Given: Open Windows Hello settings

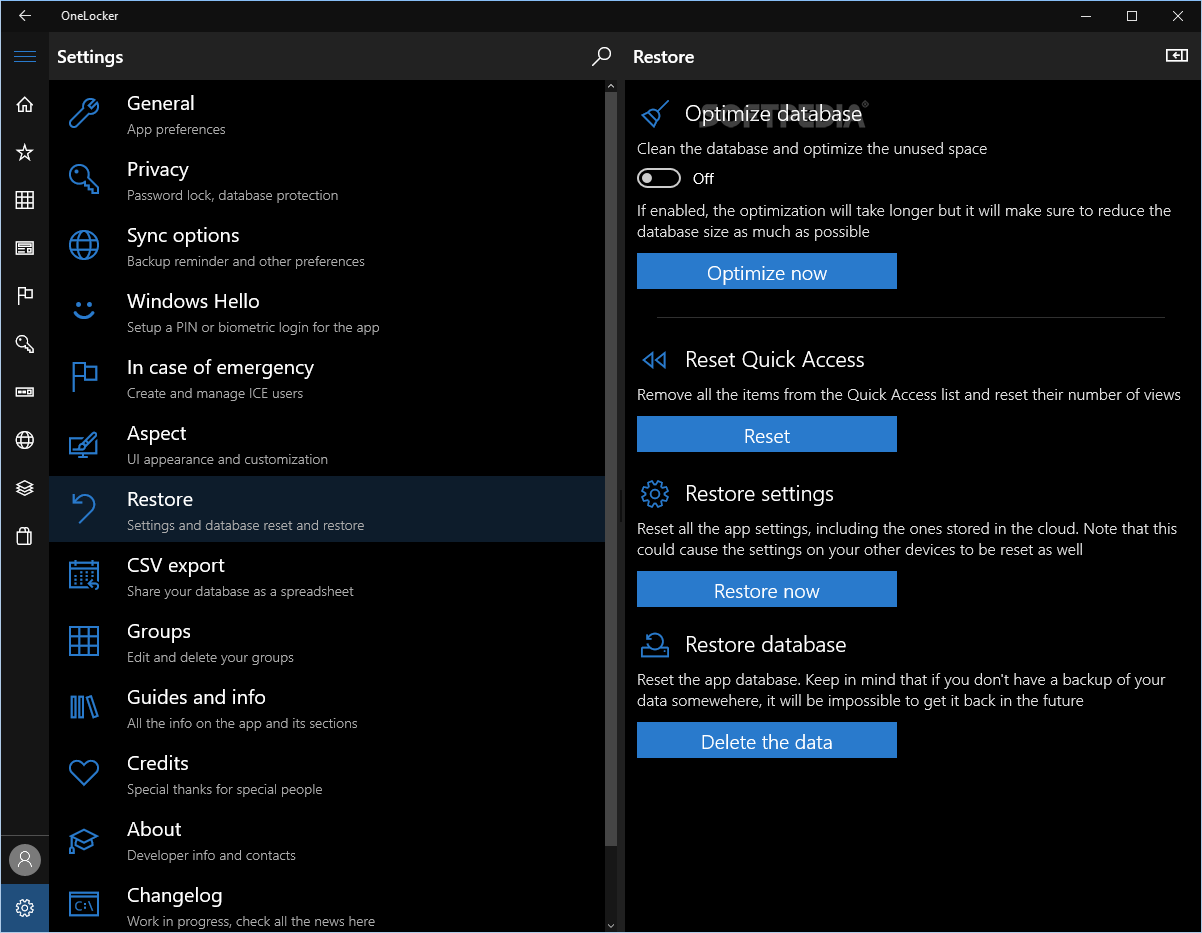Looking at the screenshot, I should coord(327,311).
